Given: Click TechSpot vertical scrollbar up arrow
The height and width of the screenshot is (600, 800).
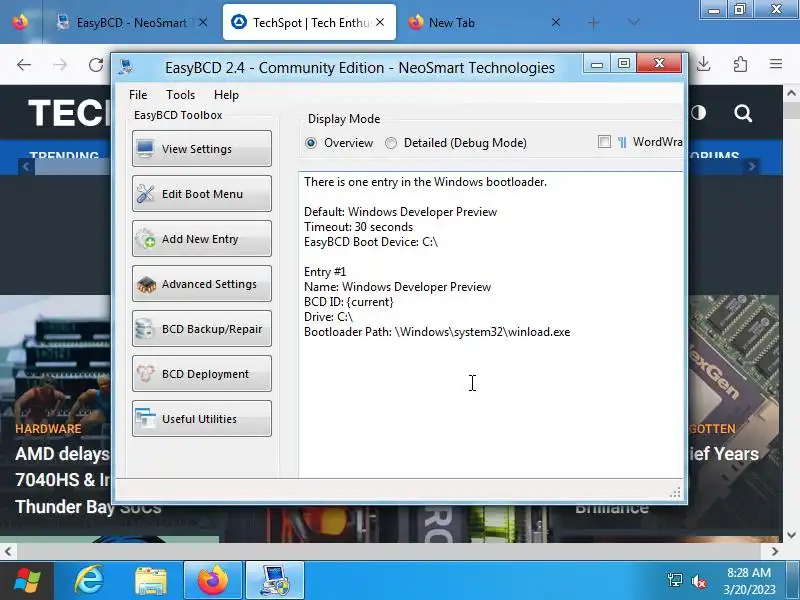Looking at the screenshot, I should [791, 93].
